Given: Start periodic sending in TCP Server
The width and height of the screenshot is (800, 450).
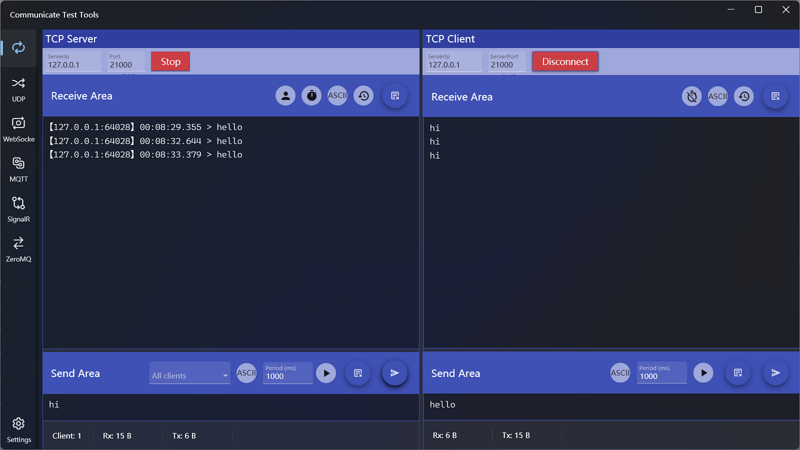Looking at the screenshot, I should pyautogui.click(x=326, y=373).
